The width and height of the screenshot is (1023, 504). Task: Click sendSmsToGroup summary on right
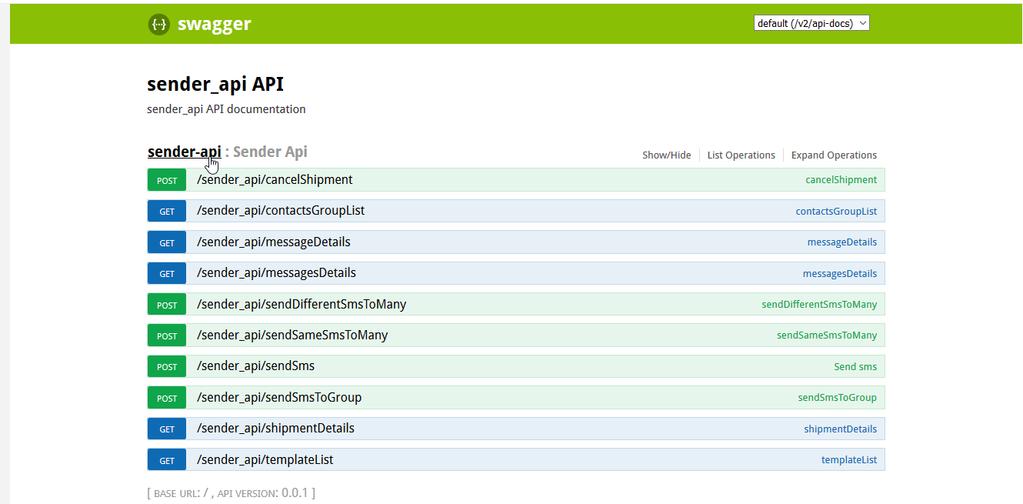tap(837, 398)
